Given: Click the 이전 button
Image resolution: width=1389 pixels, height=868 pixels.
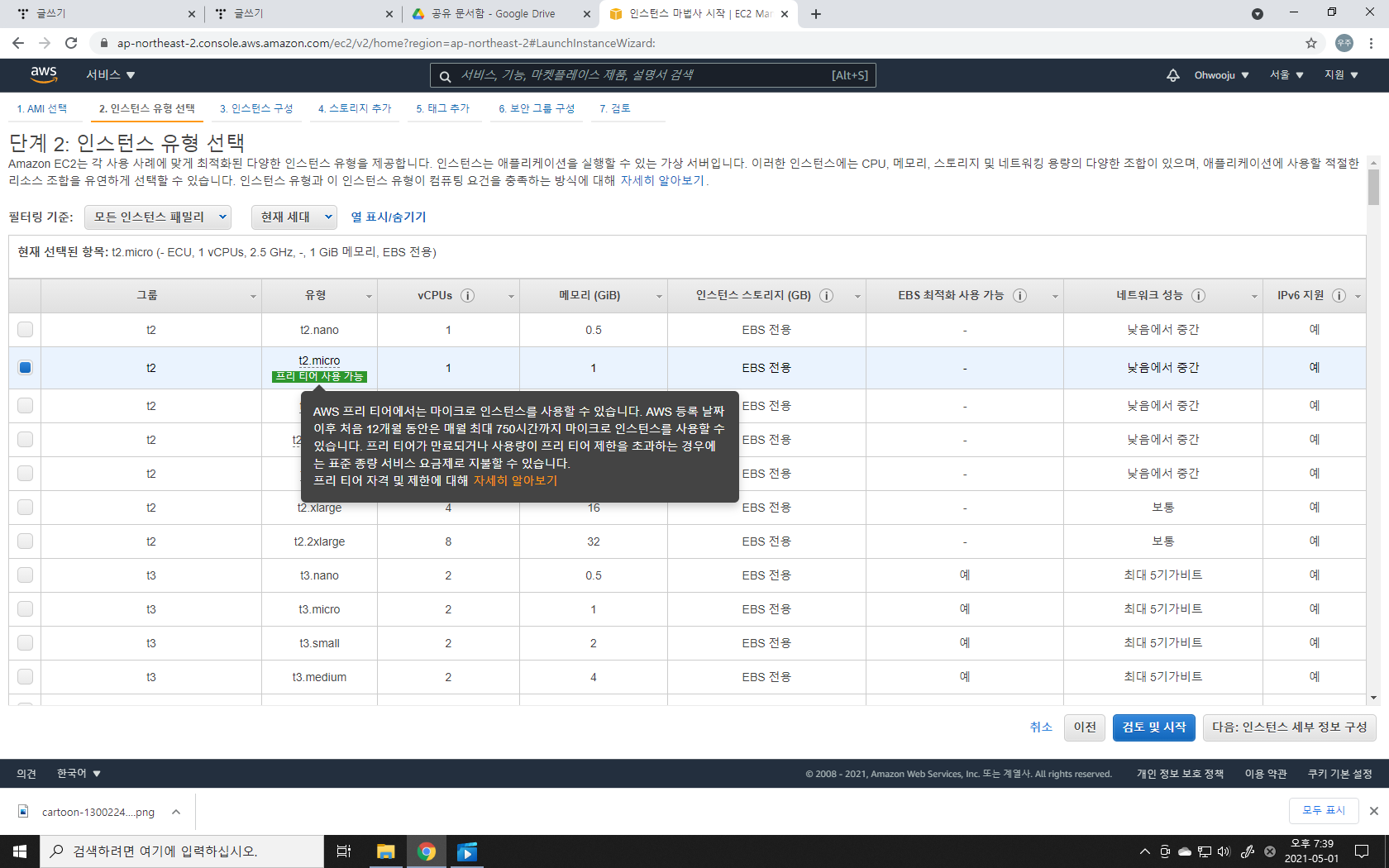Looking at the screenshot, I should coord(1085,727).
